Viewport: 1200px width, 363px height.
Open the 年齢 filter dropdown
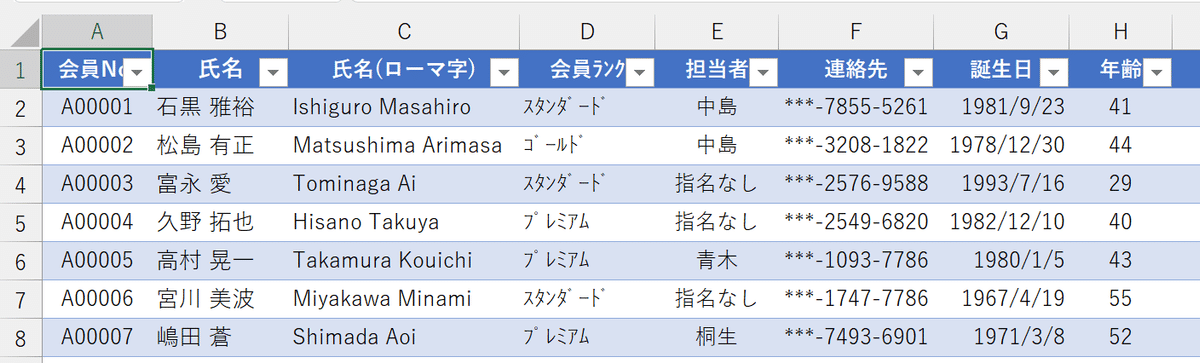[x=1158, y=72]
